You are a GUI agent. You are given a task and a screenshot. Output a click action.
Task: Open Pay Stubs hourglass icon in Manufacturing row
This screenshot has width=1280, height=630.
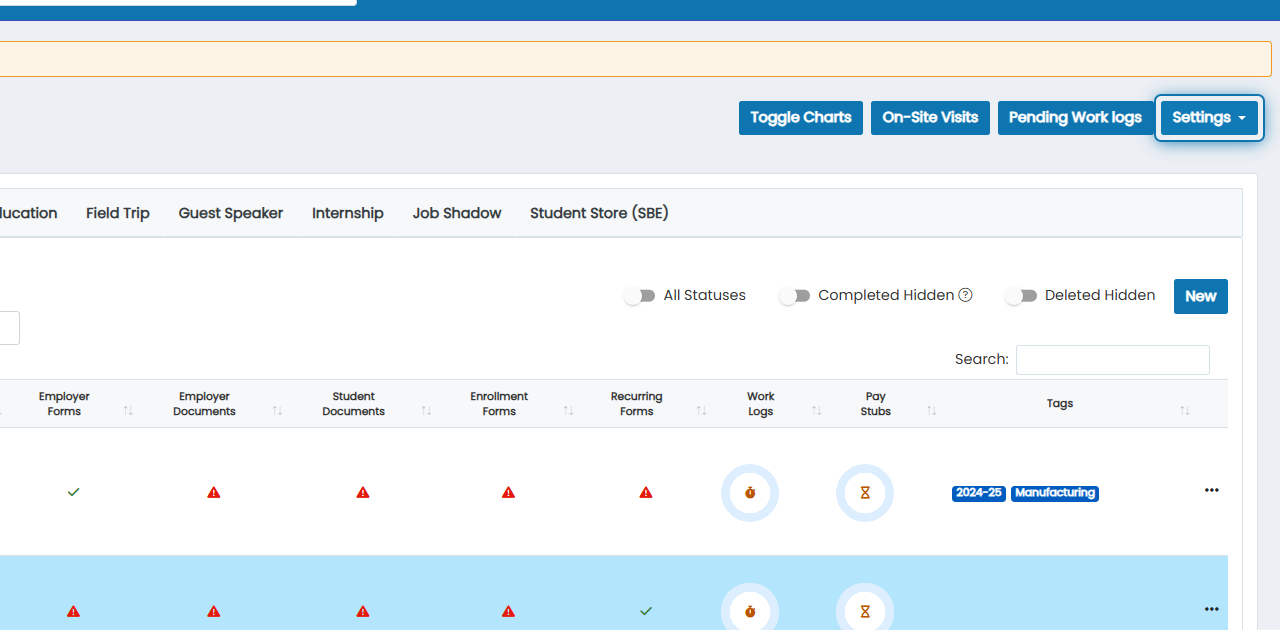[865, 493]
